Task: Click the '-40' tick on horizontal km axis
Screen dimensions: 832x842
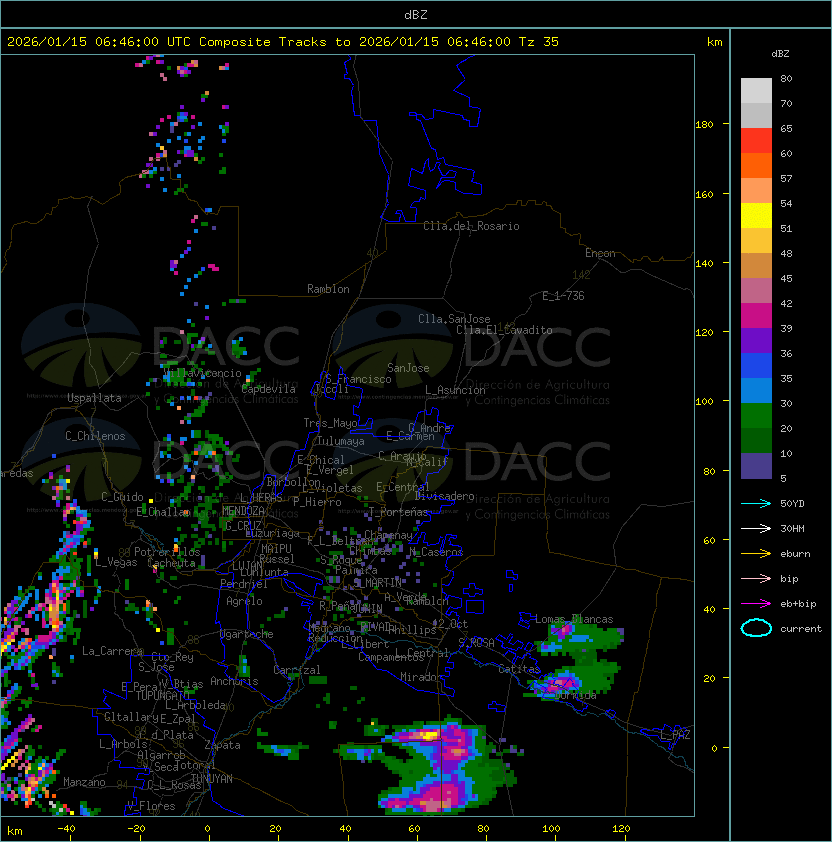Action: click(67, 829)
